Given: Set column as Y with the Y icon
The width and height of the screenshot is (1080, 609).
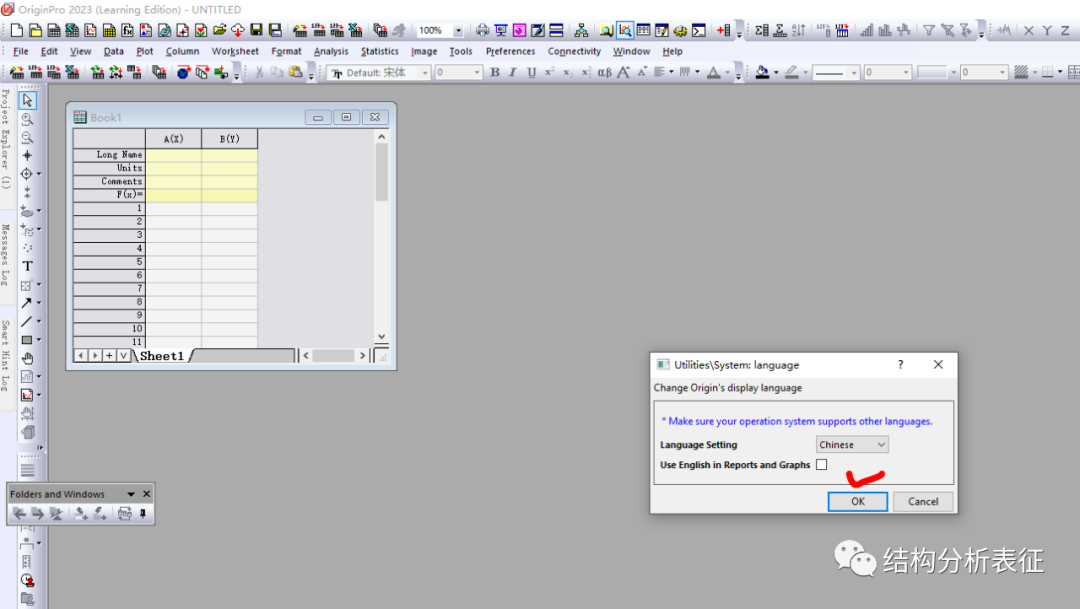Looking at the screenshot, I should (1047, 30).
